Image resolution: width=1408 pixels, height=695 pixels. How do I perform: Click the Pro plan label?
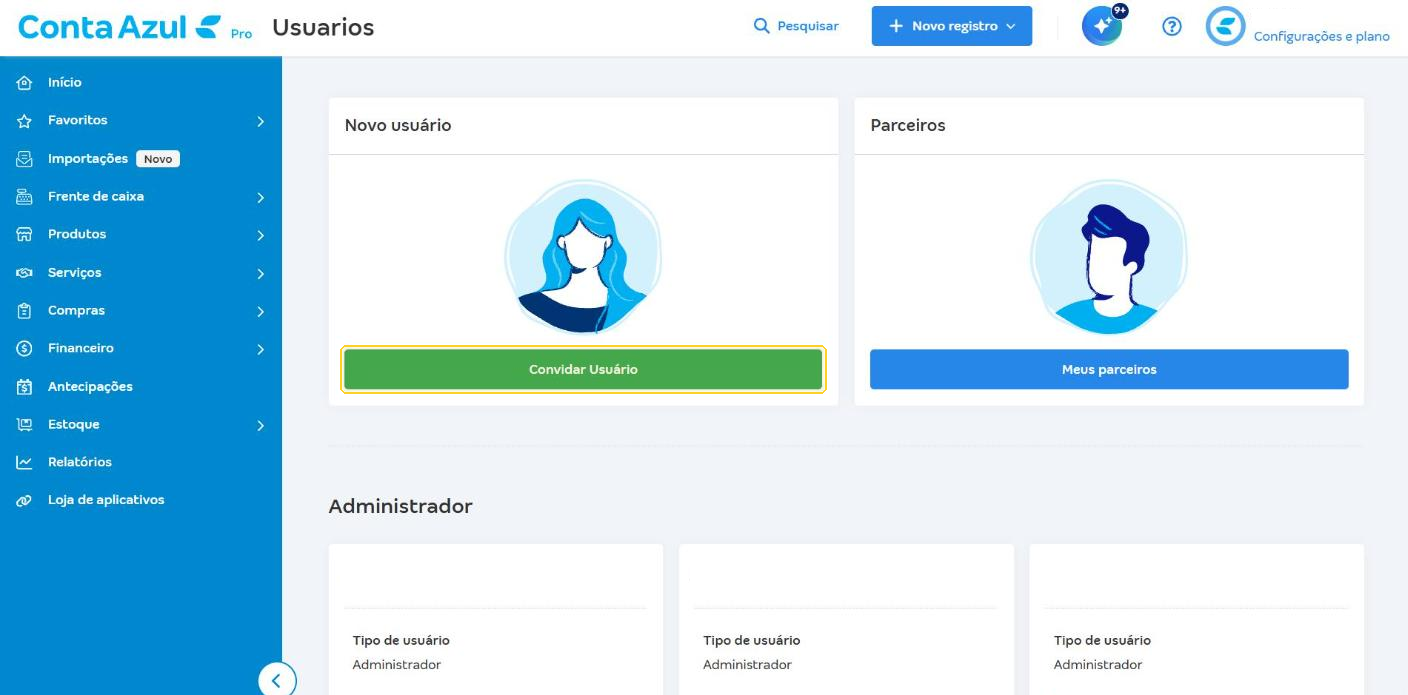[241, 34]
